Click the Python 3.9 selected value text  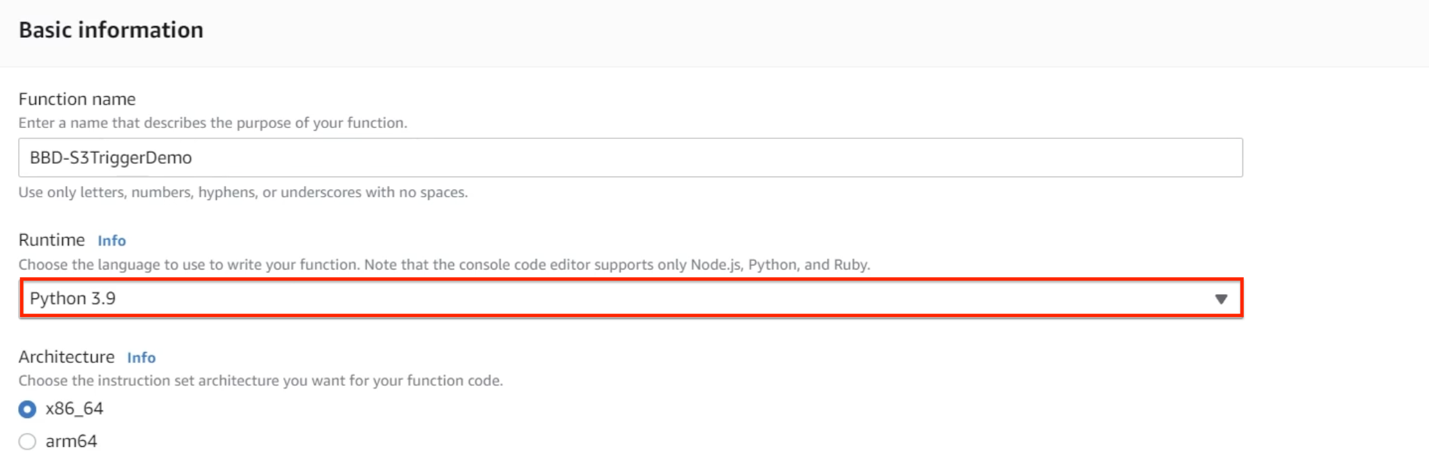pyautogui.click(x=74, y=299)
